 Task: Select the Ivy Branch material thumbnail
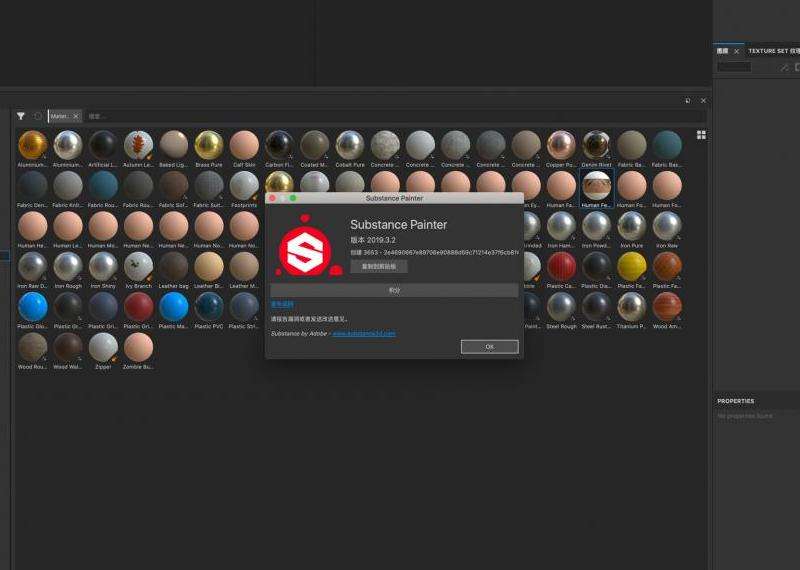pyautogui.click(x=138, y=266)
